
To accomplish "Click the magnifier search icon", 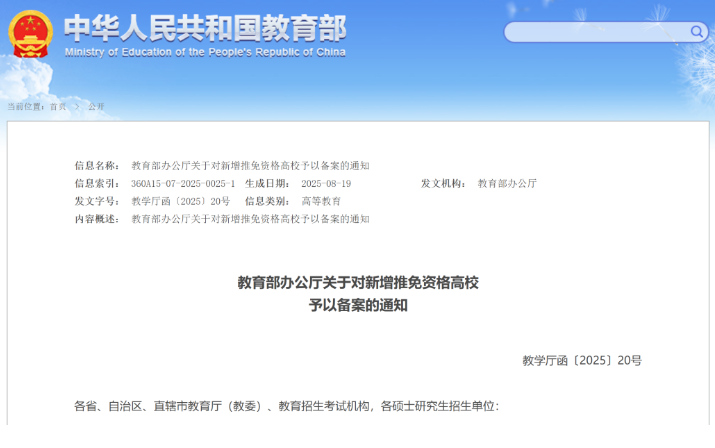I will pyautogui.click(x=696, y=31).
